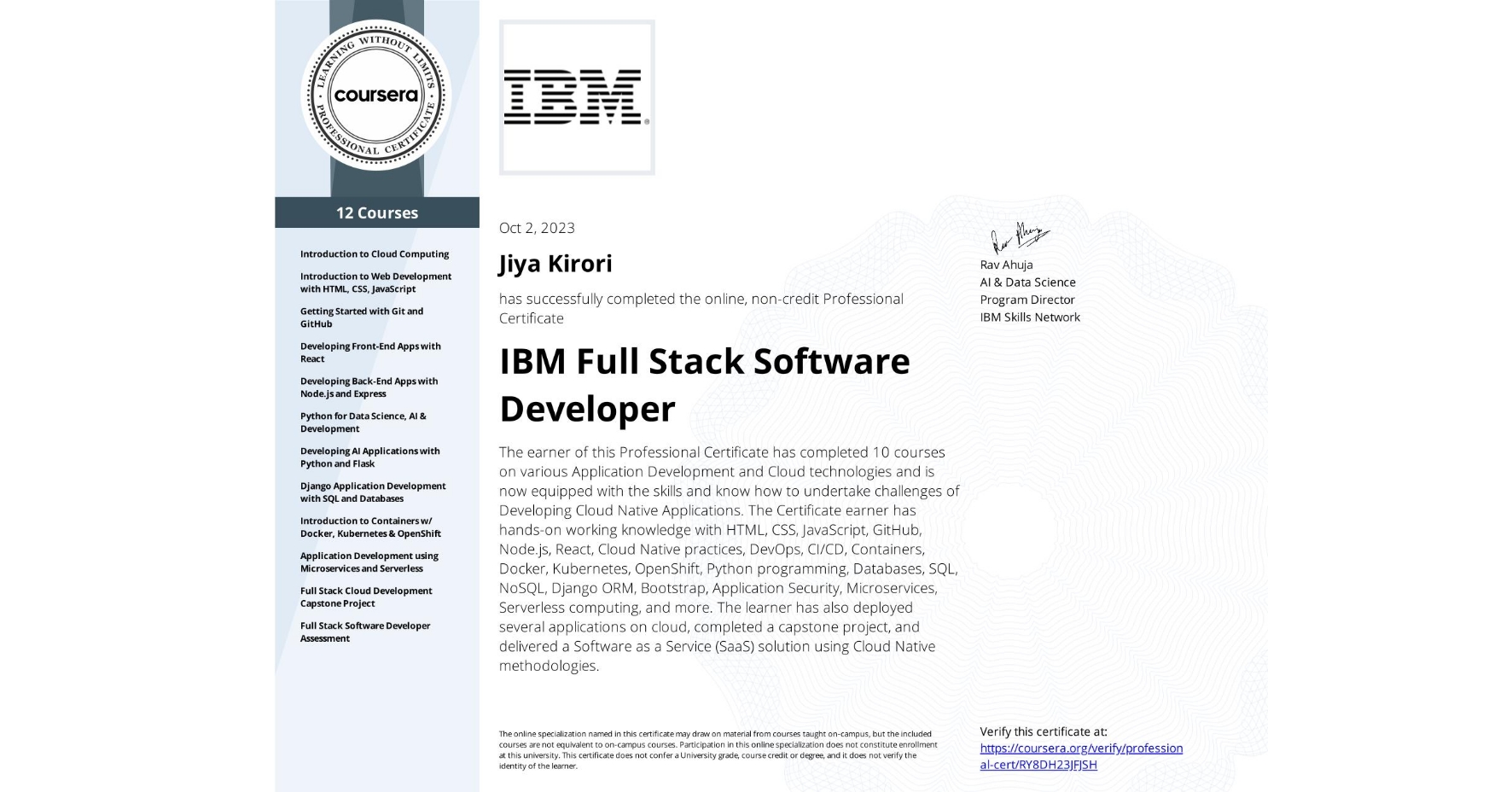Click the 'AI & Data Science' line
Screen dimensions: 1512x792
[x=1027, y=282]
